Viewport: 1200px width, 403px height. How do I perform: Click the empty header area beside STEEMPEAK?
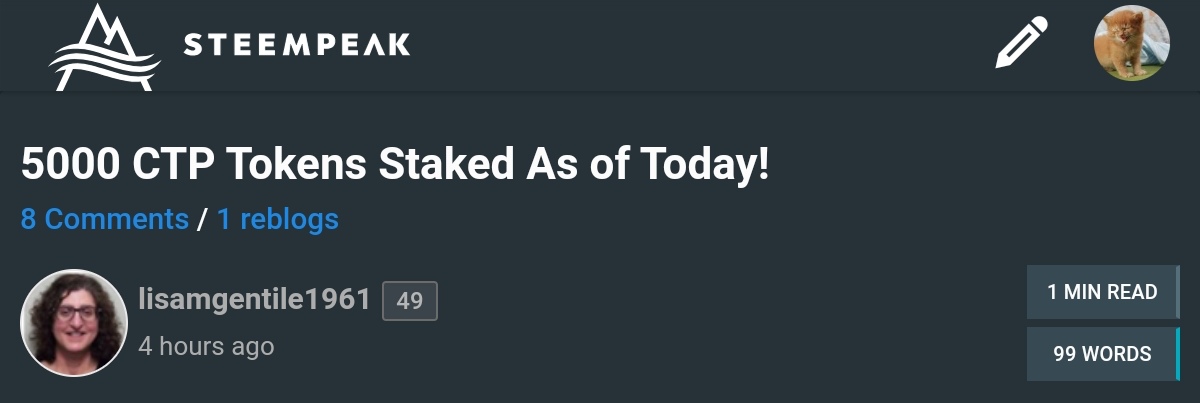(700, 45)
